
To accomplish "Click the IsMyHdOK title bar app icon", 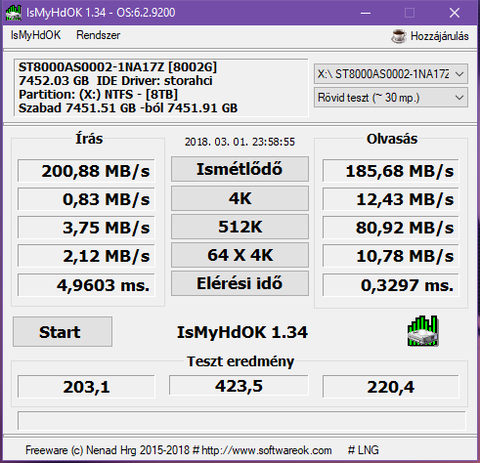I will 14,13.
